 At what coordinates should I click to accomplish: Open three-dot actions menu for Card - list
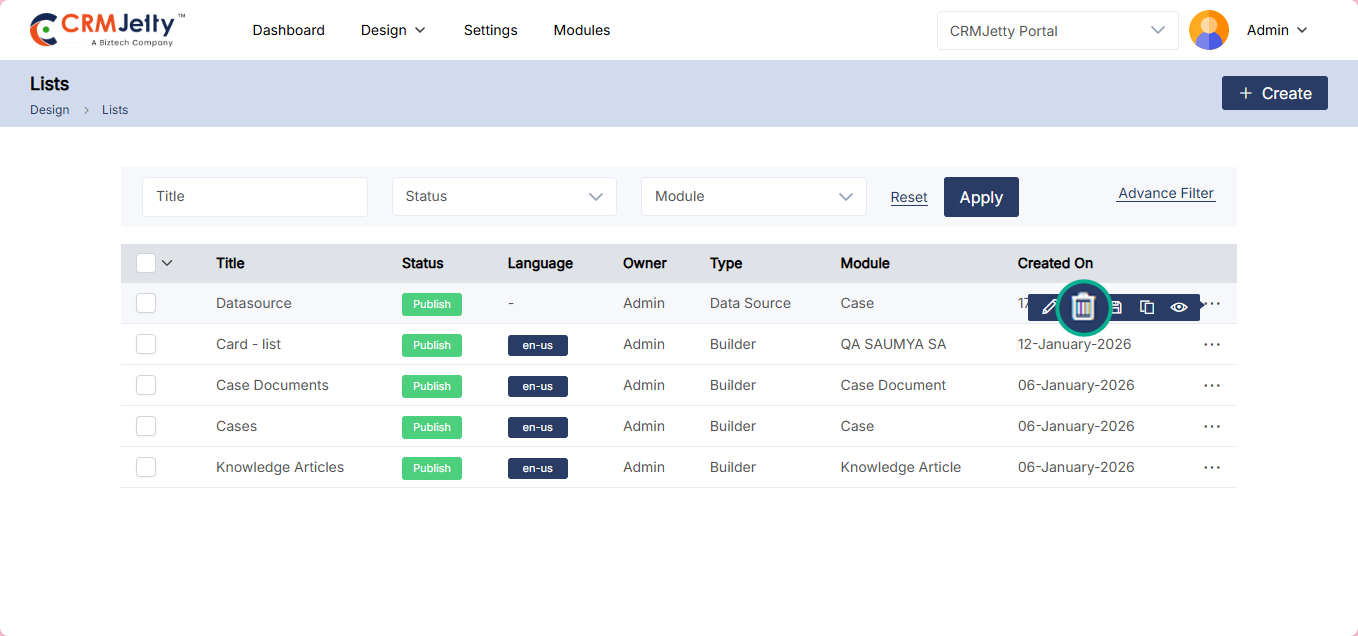pos(1212,344)
